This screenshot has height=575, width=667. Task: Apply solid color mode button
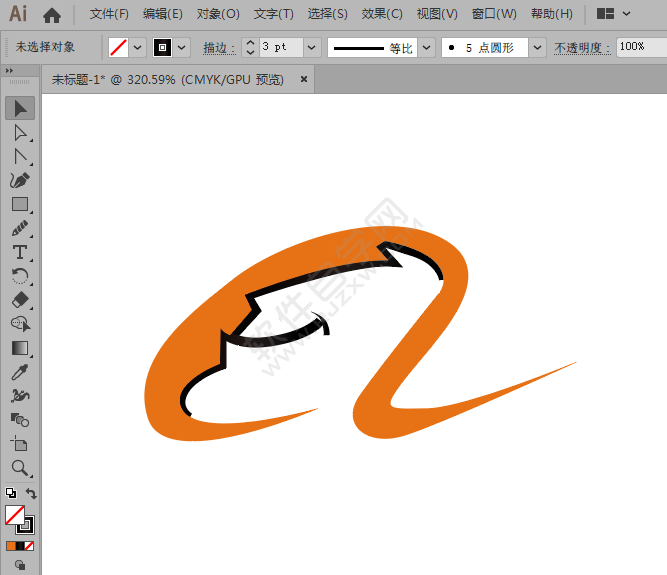click(x=11, y=546)
